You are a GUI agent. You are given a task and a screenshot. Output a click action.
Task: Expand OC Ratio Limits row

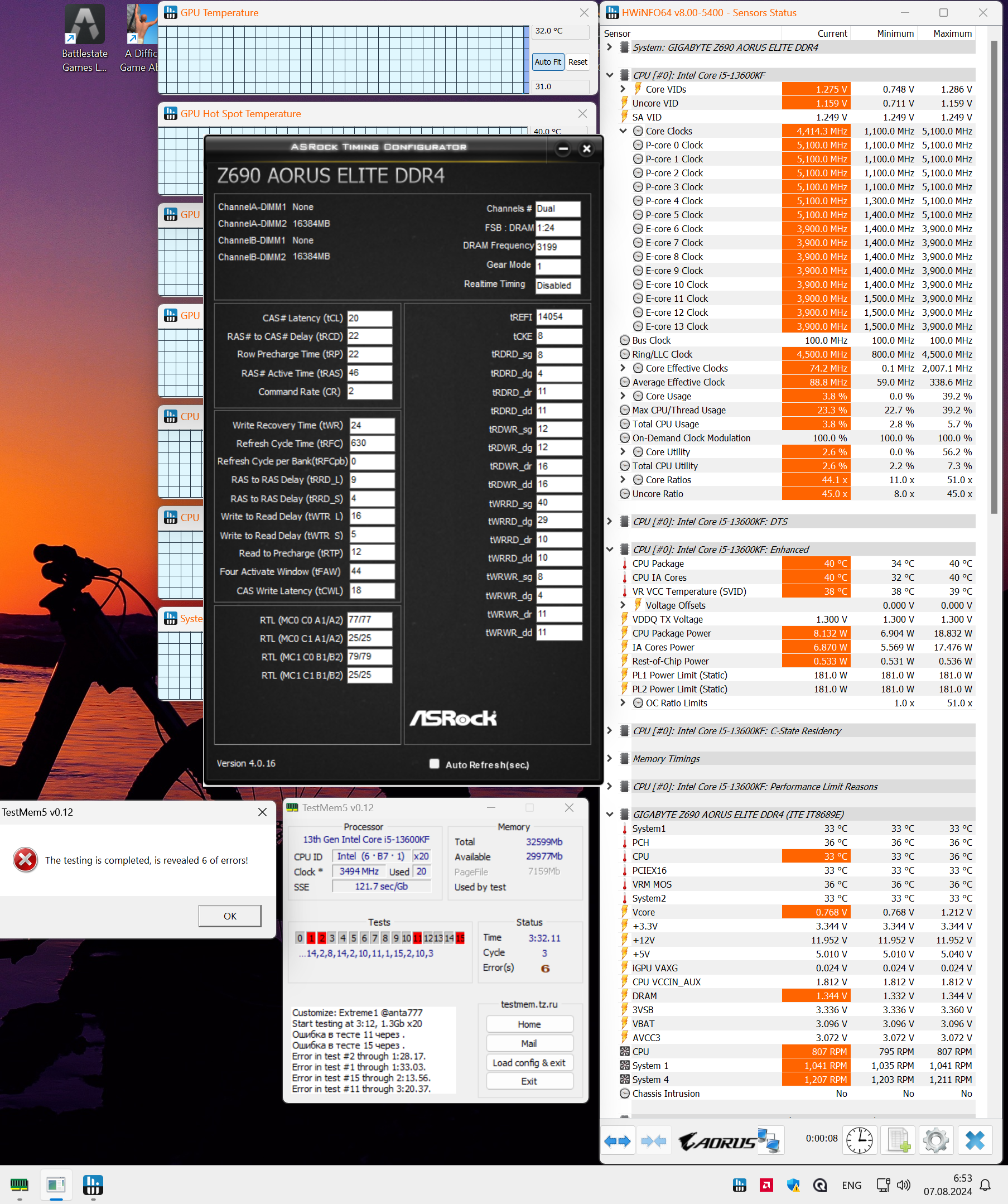point(623,703)
